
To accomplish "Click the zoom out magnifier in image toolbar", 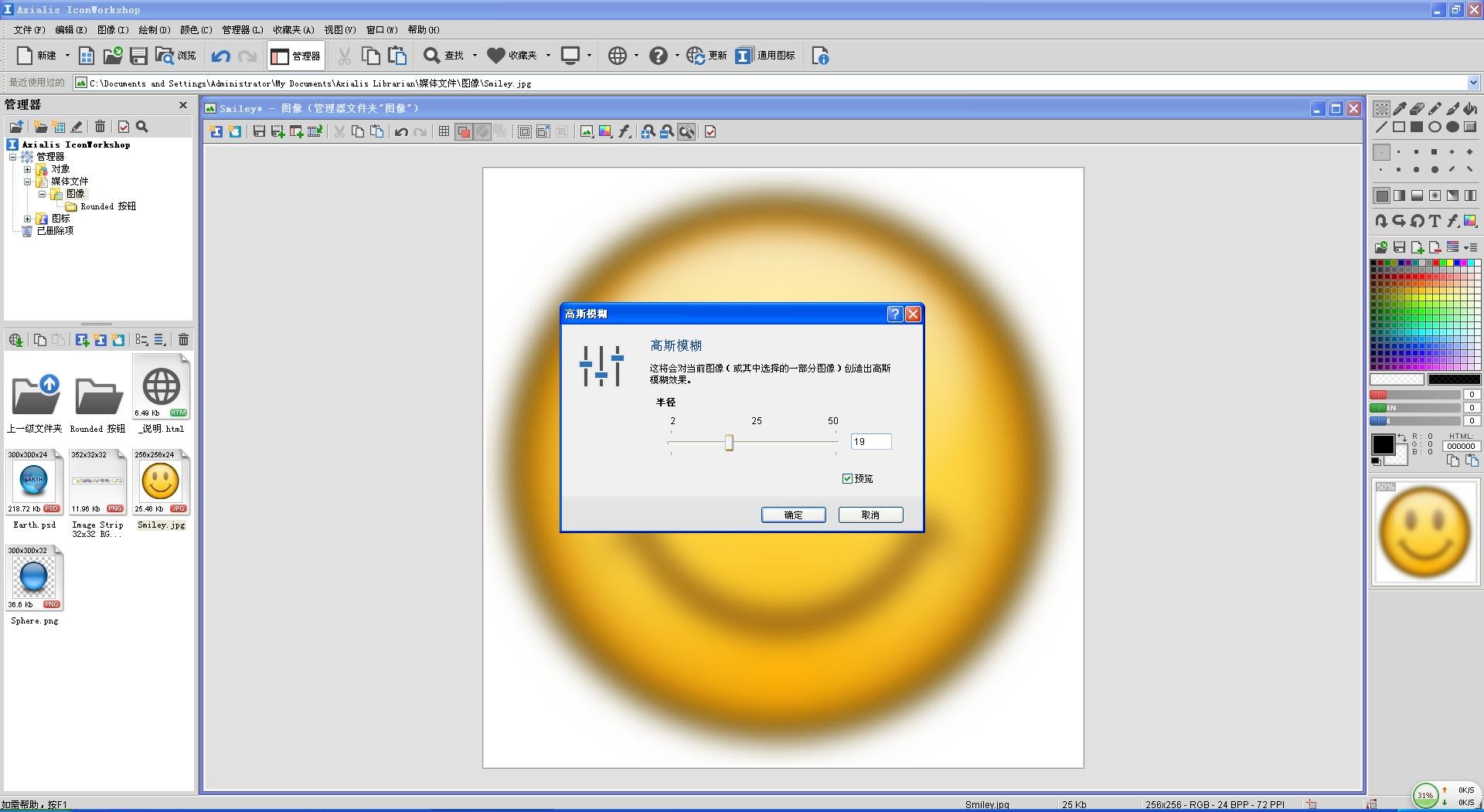I will 667,132.
